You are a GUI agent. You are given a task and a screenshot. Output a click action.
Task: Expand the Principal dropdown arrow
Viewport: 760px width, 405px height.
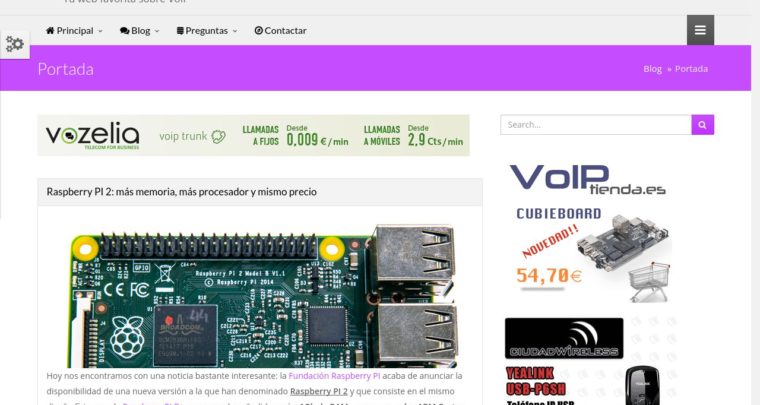(x=100, y=31)
